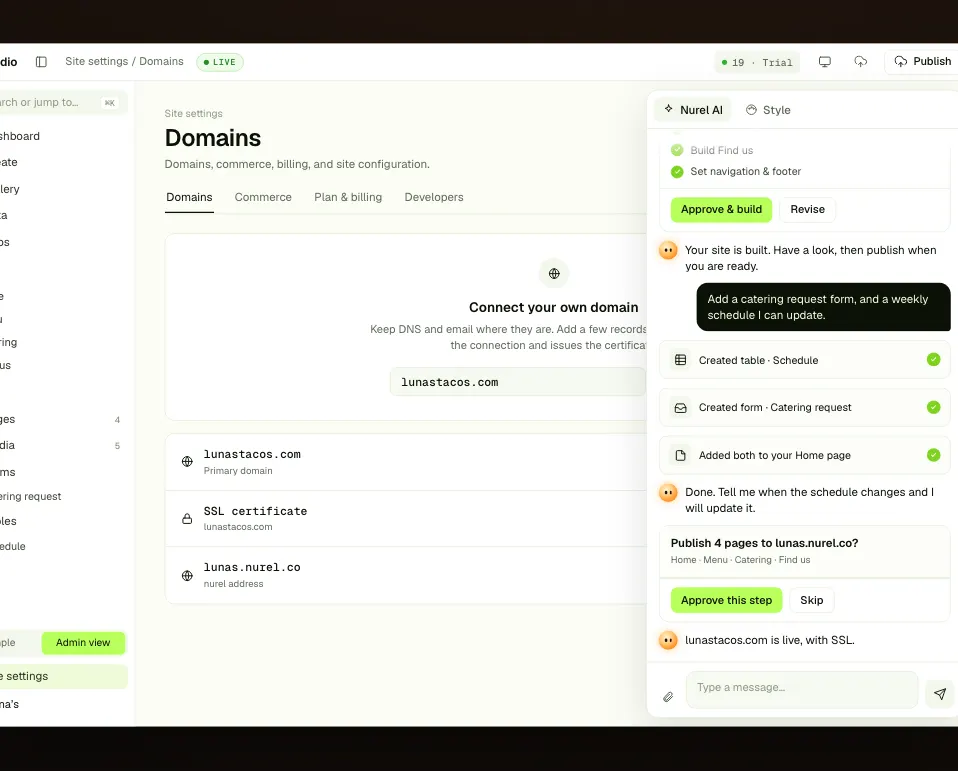Focus the Type a message field

[802, 689]
